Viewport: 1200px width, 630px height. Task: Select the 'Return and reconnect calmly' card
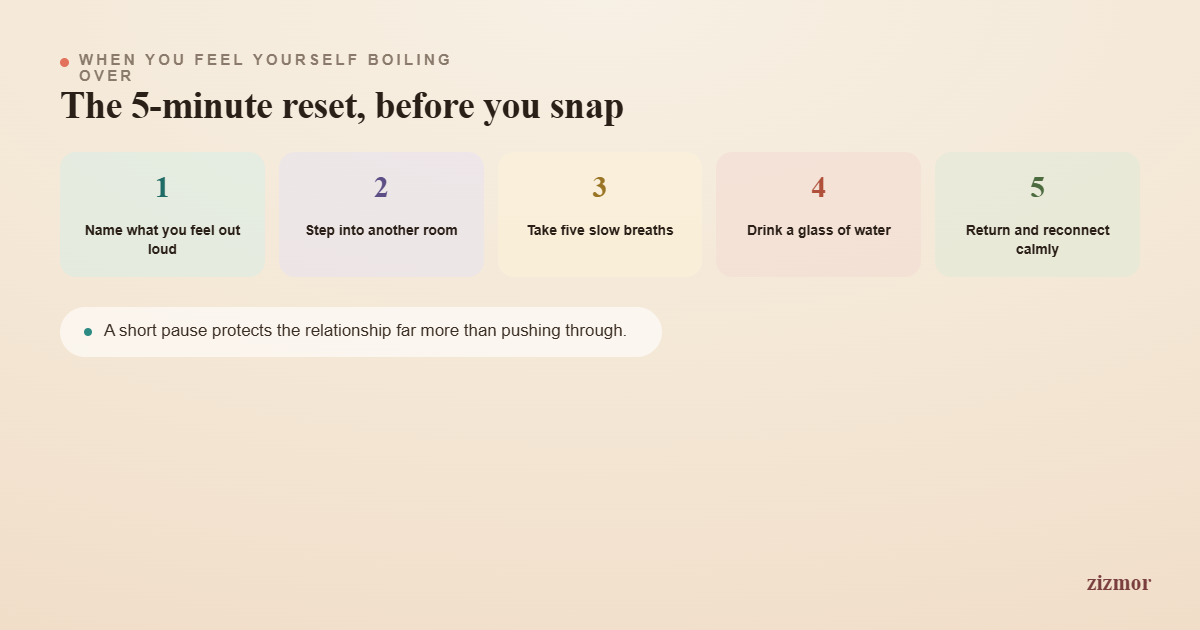[x=1037, y=214]
